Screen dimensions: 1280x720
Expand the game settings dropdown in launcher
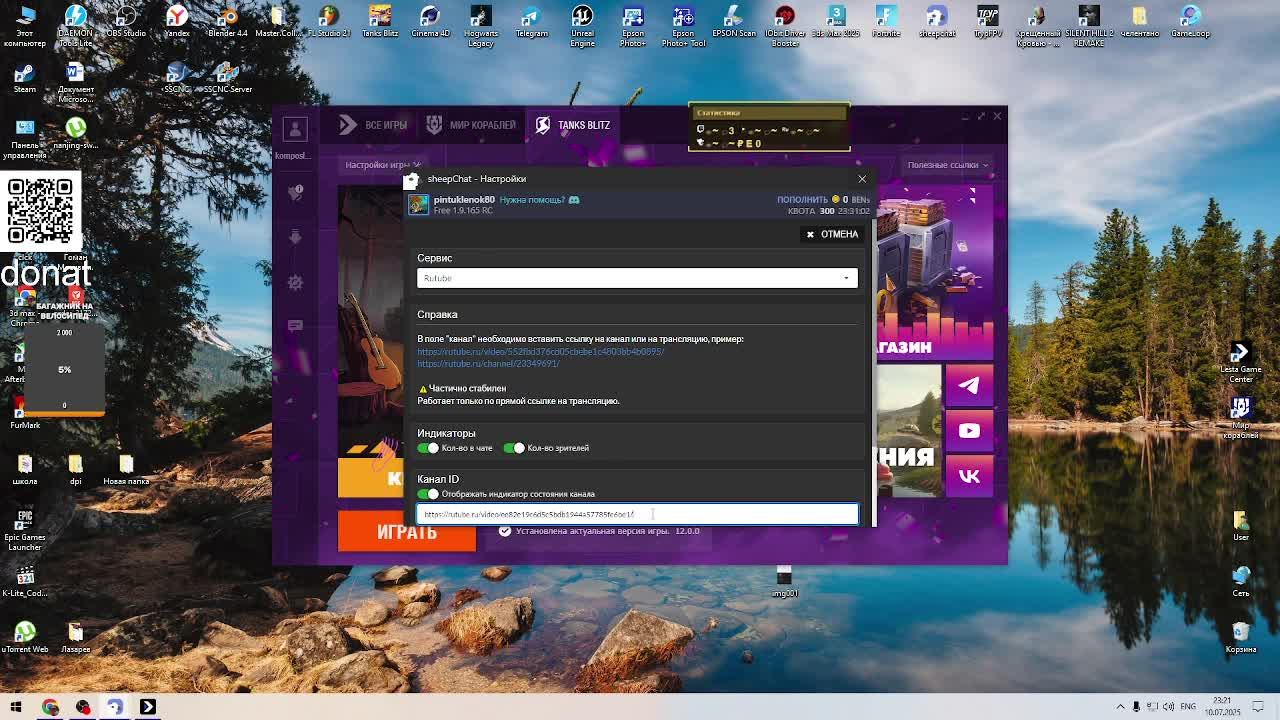coord(383,165)
